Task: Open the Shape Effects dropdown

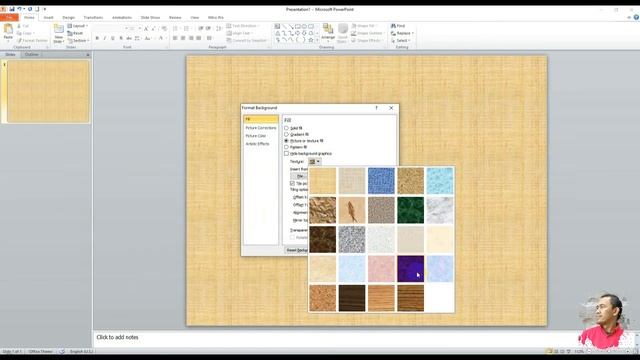Action: pos(367,41)
